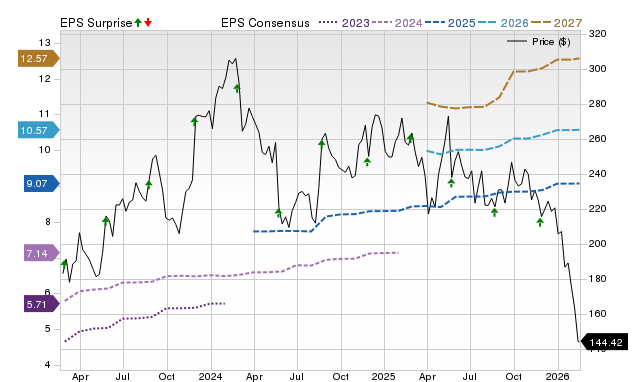Image resolution: width=640 pixels, height=382 pixels.
Task: Click the brown 12.57 value tag
Action: (38, 58)
